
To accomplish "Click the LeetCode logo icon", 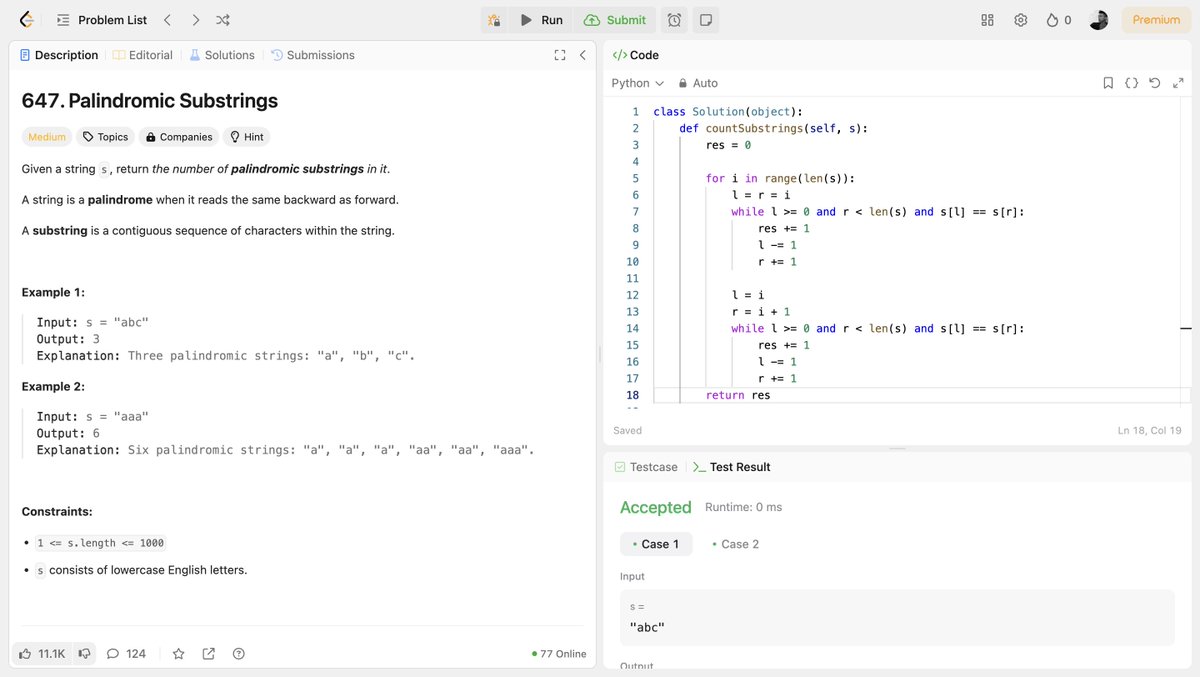I will click(x=27, y=19).
